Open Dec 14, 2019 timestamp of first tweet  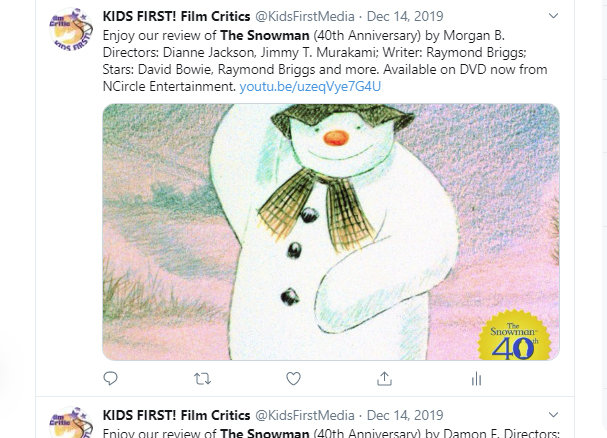pyautogui.click(x=405, y=16)
